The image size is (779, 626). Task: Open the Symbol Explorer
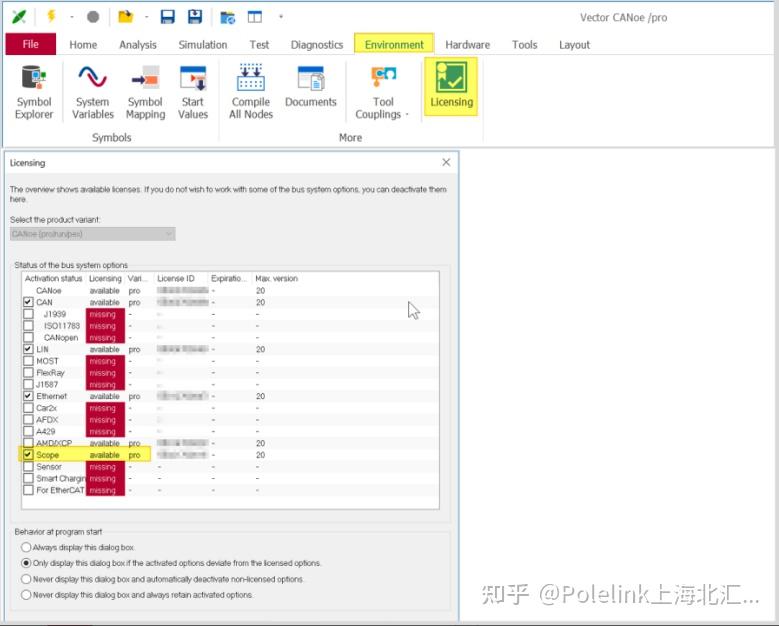[x=34, y=92]
